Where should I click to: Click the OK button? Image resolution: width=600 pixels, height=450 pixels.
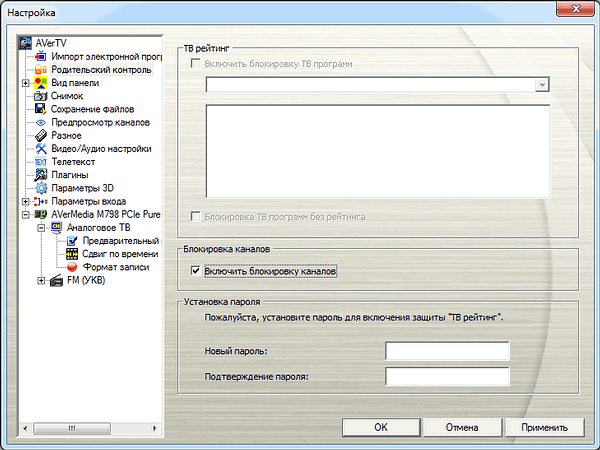coord(381,427)
